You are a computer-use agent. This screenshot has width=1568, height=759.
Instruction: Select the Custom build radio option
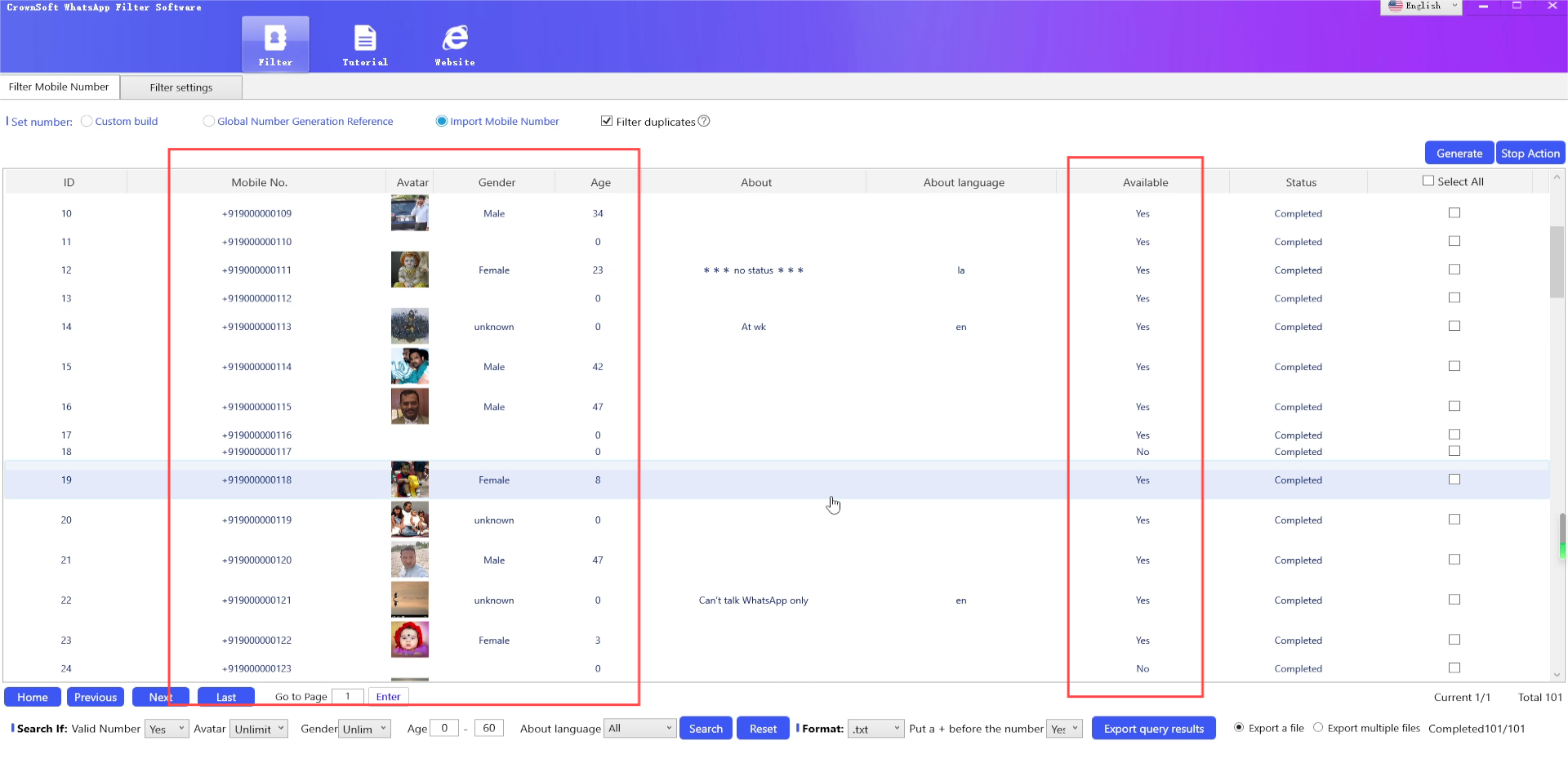pyautogui.click(x=87, y=121)
